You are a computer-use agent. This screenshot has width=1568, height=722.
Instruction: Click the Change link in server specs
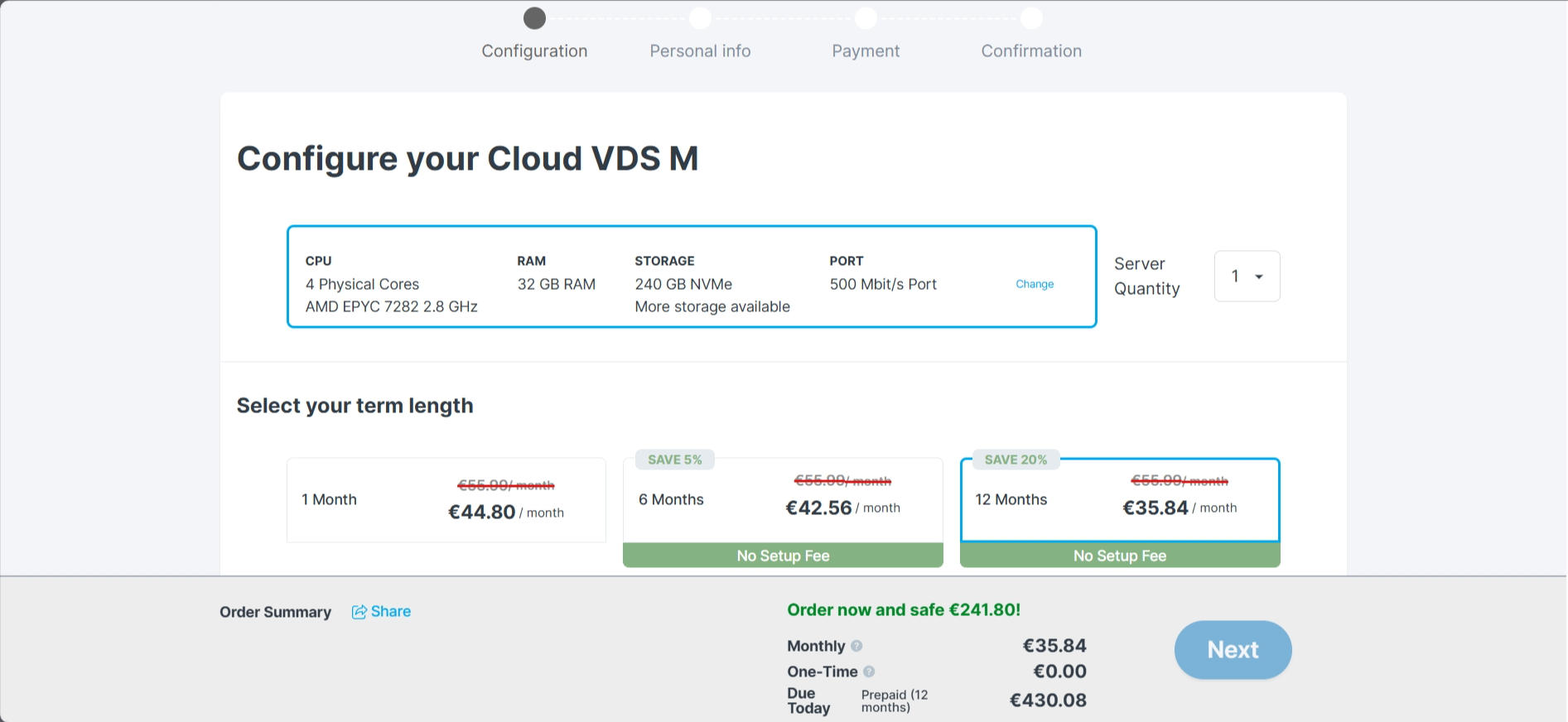point(1035,284)
